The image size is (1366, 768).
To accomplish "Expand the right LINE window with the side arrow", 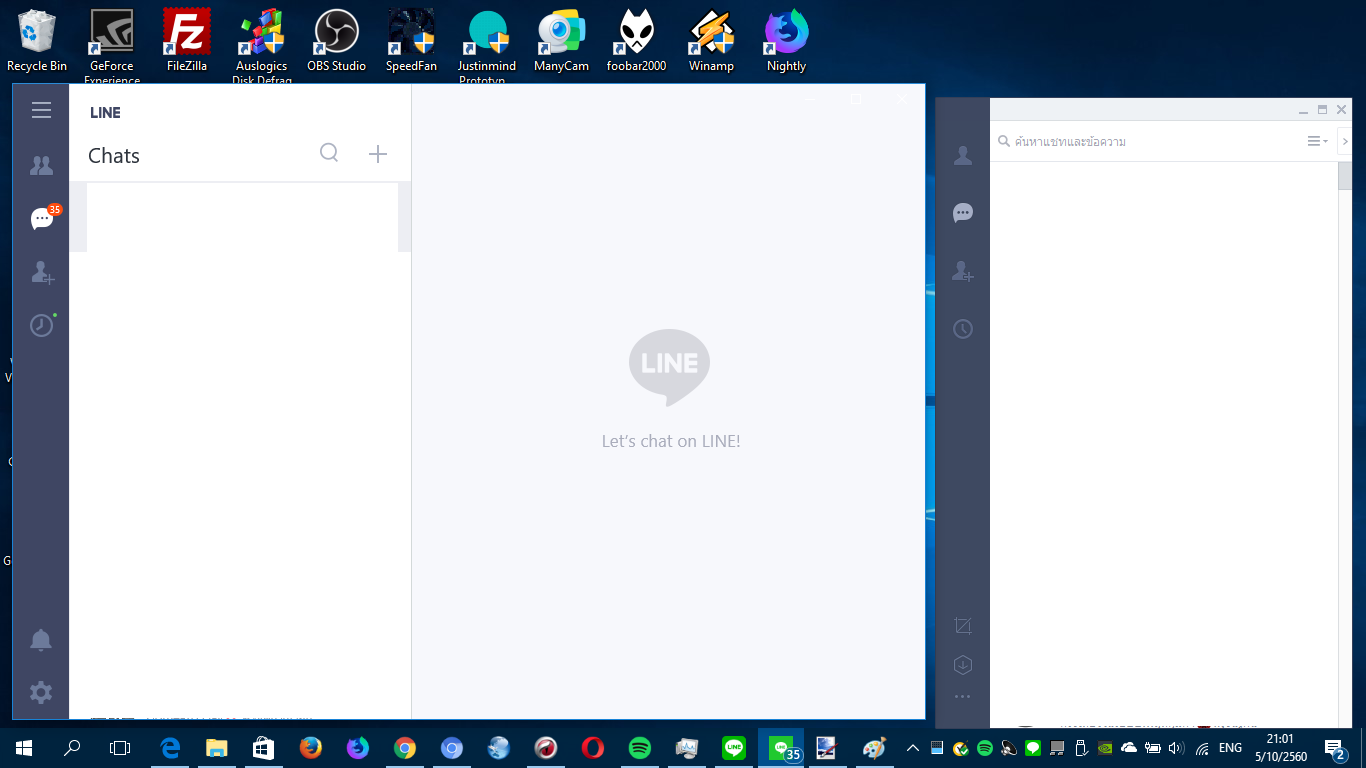I will [1345, 142].
